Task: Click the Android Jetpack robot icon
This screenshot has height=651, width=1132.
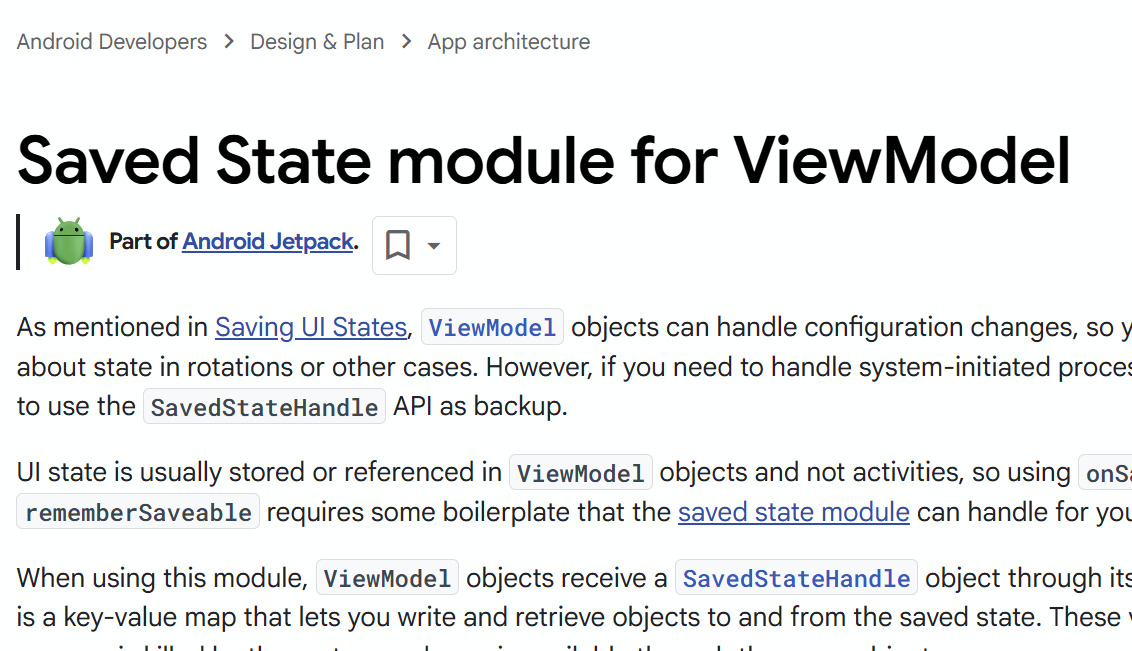Action: tap(68, 242)
